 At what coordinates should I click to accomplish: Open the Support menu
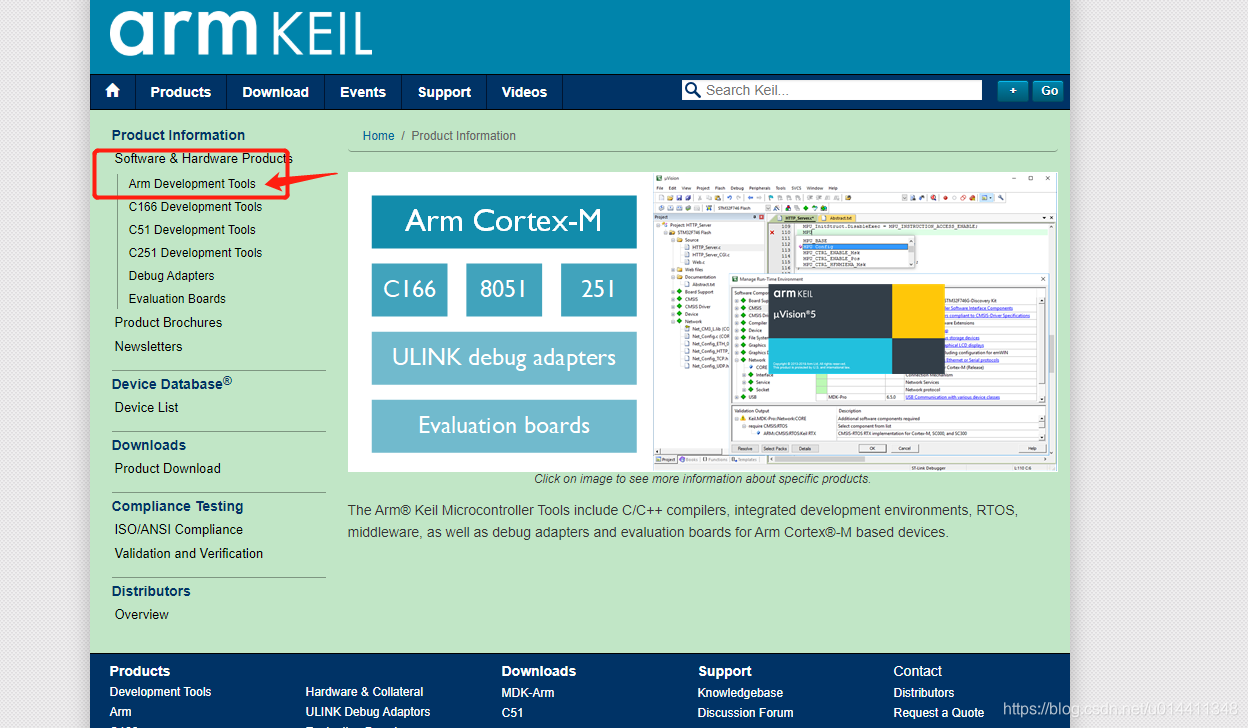(x=444, y=92)
